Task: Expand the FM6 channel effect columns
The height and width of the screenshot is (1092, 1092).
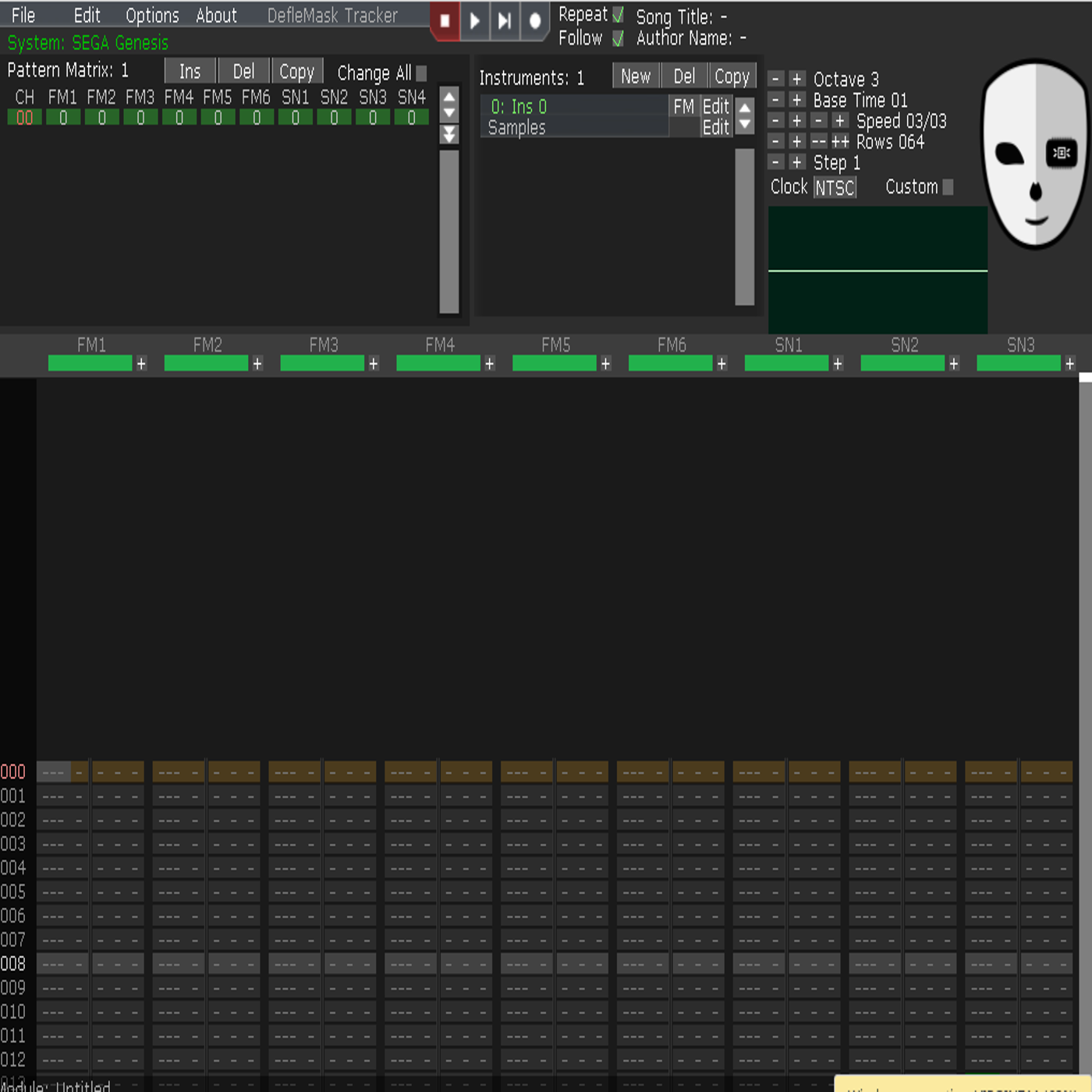Action: point(721,363)
